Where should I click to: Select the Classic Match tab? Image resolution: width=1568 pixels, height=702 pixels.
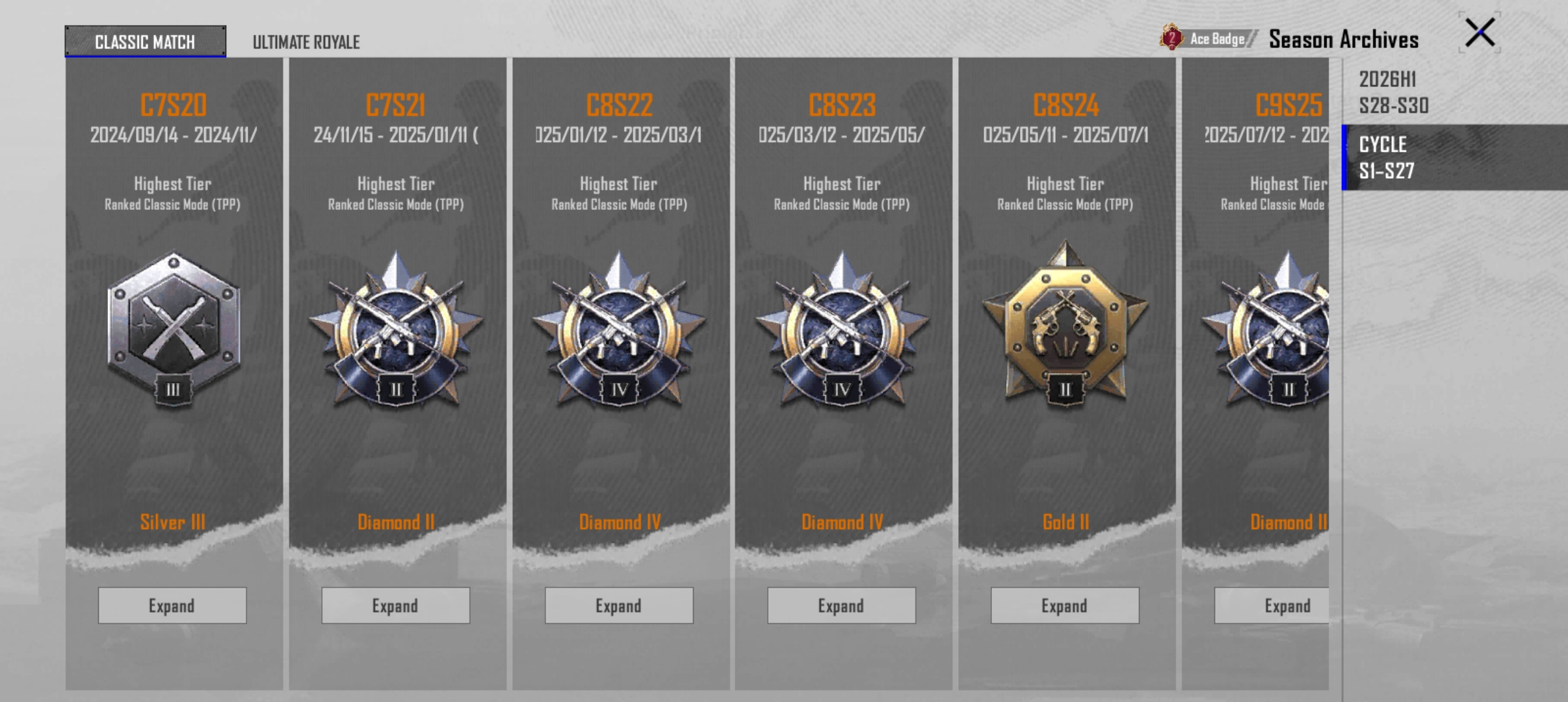(x=145, y=42)
